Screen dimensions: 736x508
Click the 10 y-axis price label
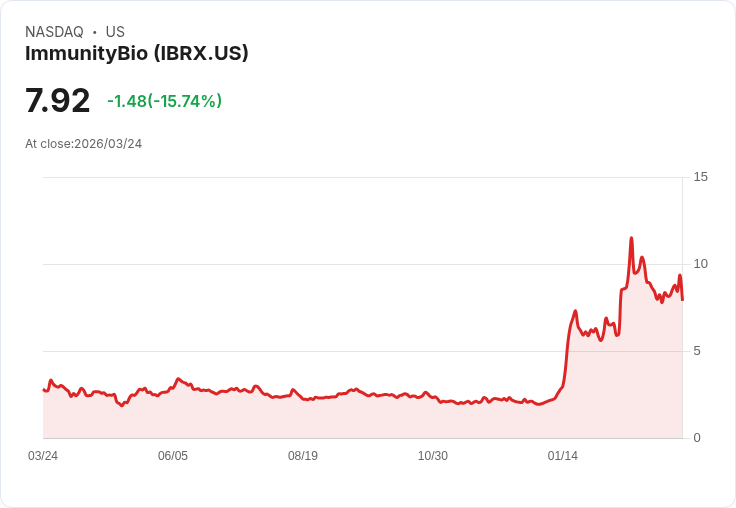click(700, 264)
